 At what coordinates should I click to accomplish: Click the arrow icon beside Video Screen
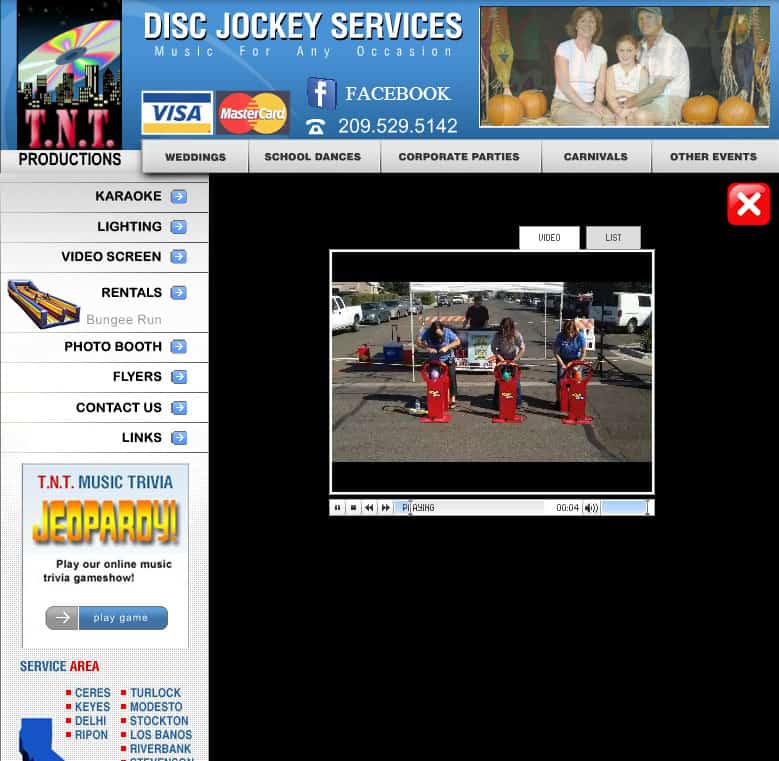pyautogui.click(x=178, y=257)
